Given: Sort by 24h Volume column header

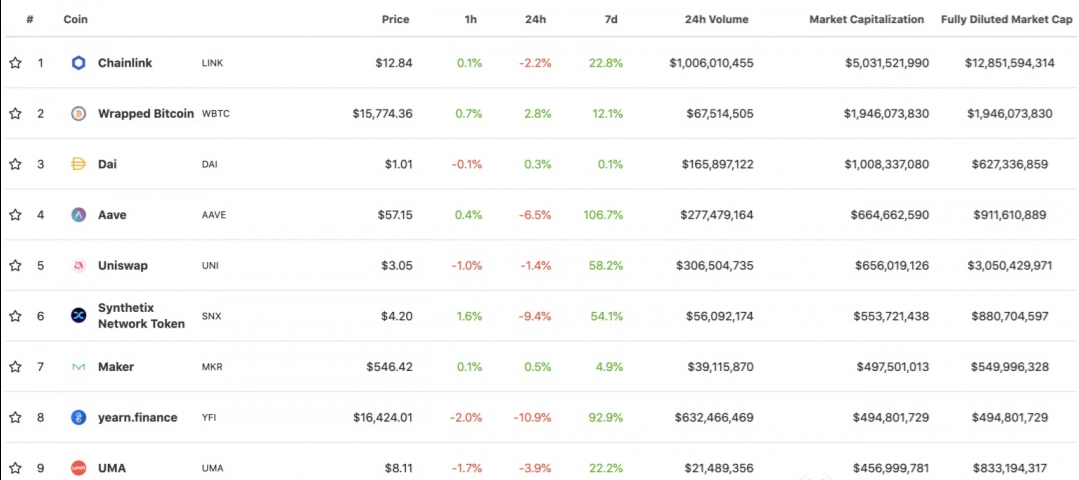Looking at the screenshot, I should click(x=716, y=19).
